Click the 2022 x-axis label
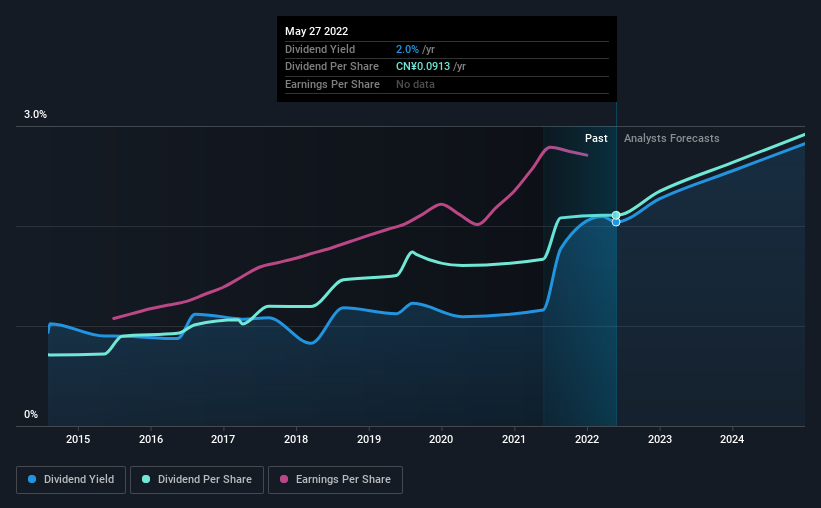 [x=587, y=439]
